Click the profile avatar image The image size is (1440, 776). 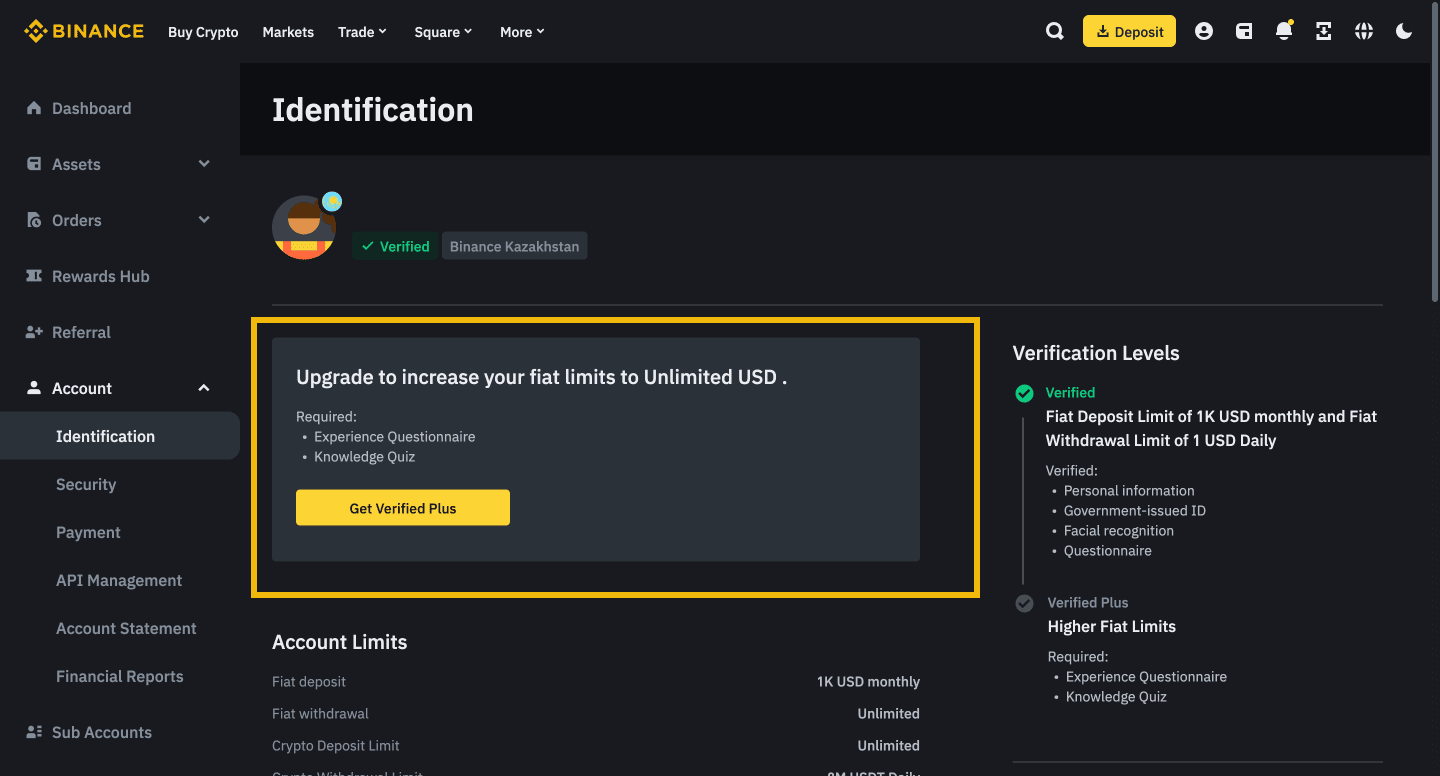[x=304, y=227]
